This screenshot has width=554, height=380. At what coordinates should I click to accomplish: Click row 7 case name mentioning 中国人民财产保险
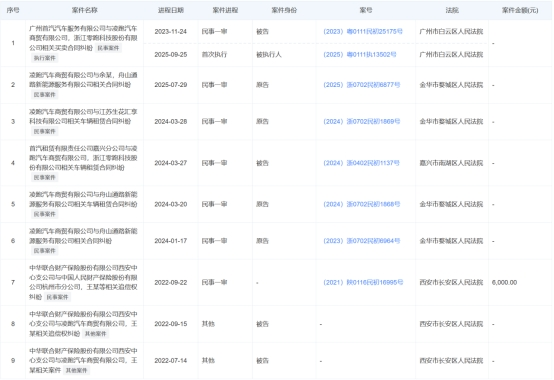(83, 282)
